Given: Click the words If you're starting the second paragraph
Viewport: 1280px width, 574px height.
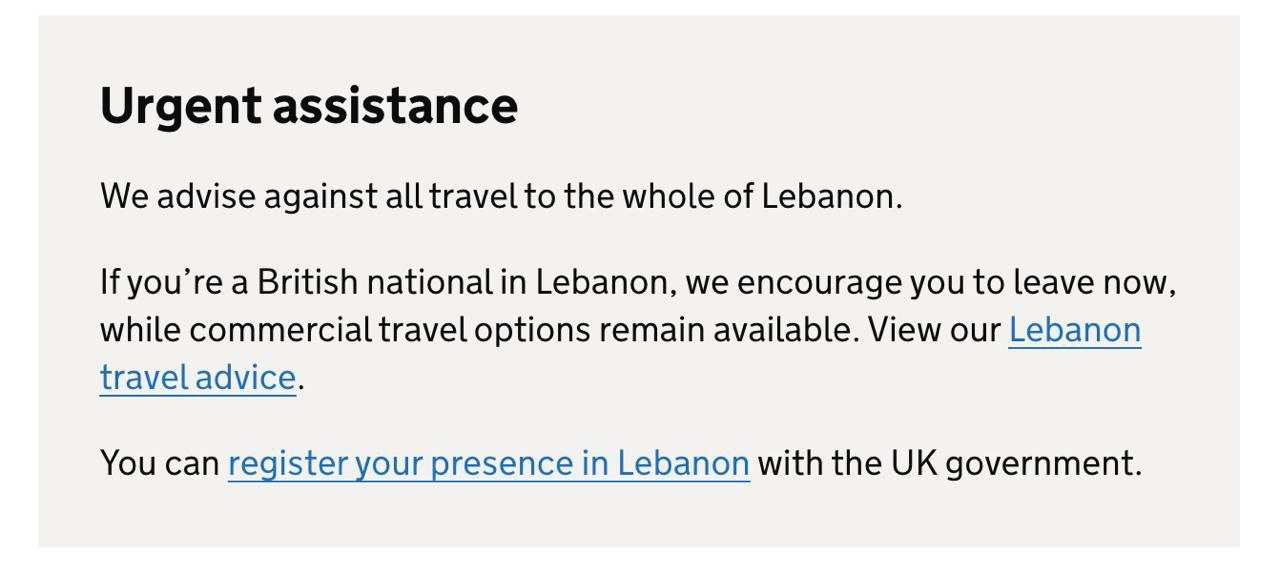Looking at the screenshot, I should (161, 283).
